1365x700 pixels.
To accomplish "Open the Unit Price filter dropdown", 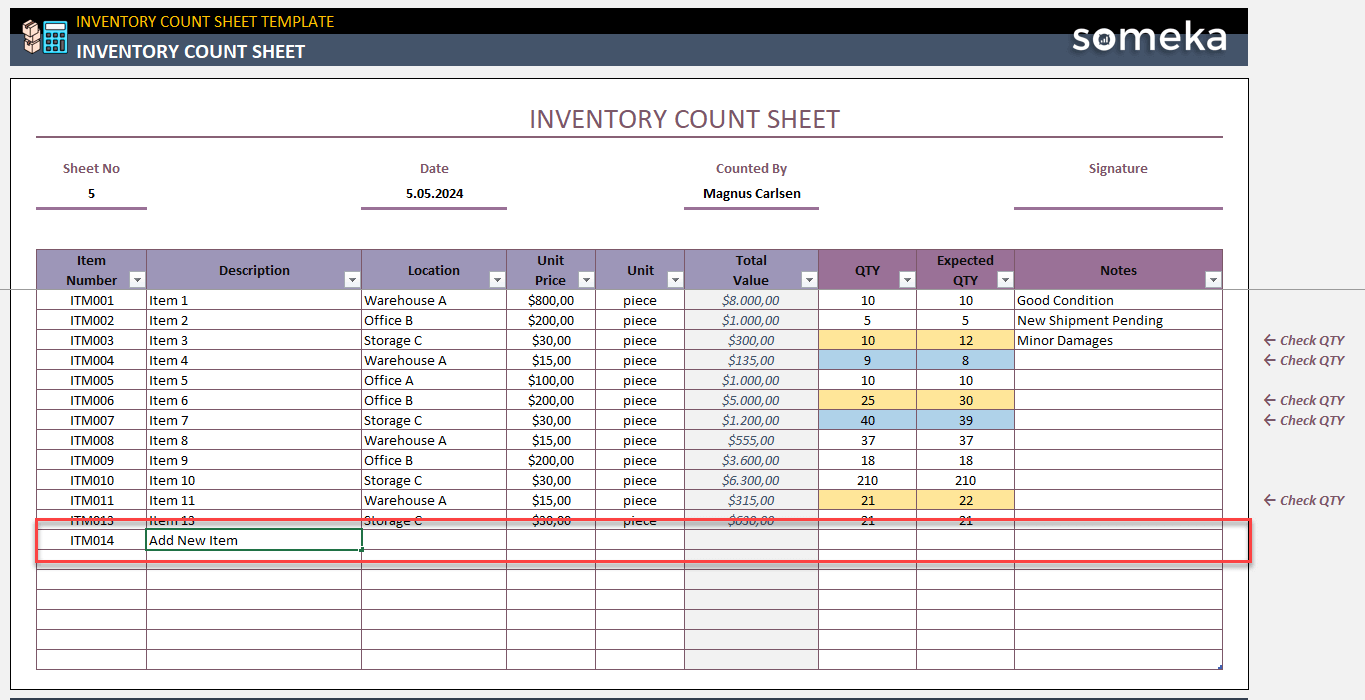I will 586,279.
